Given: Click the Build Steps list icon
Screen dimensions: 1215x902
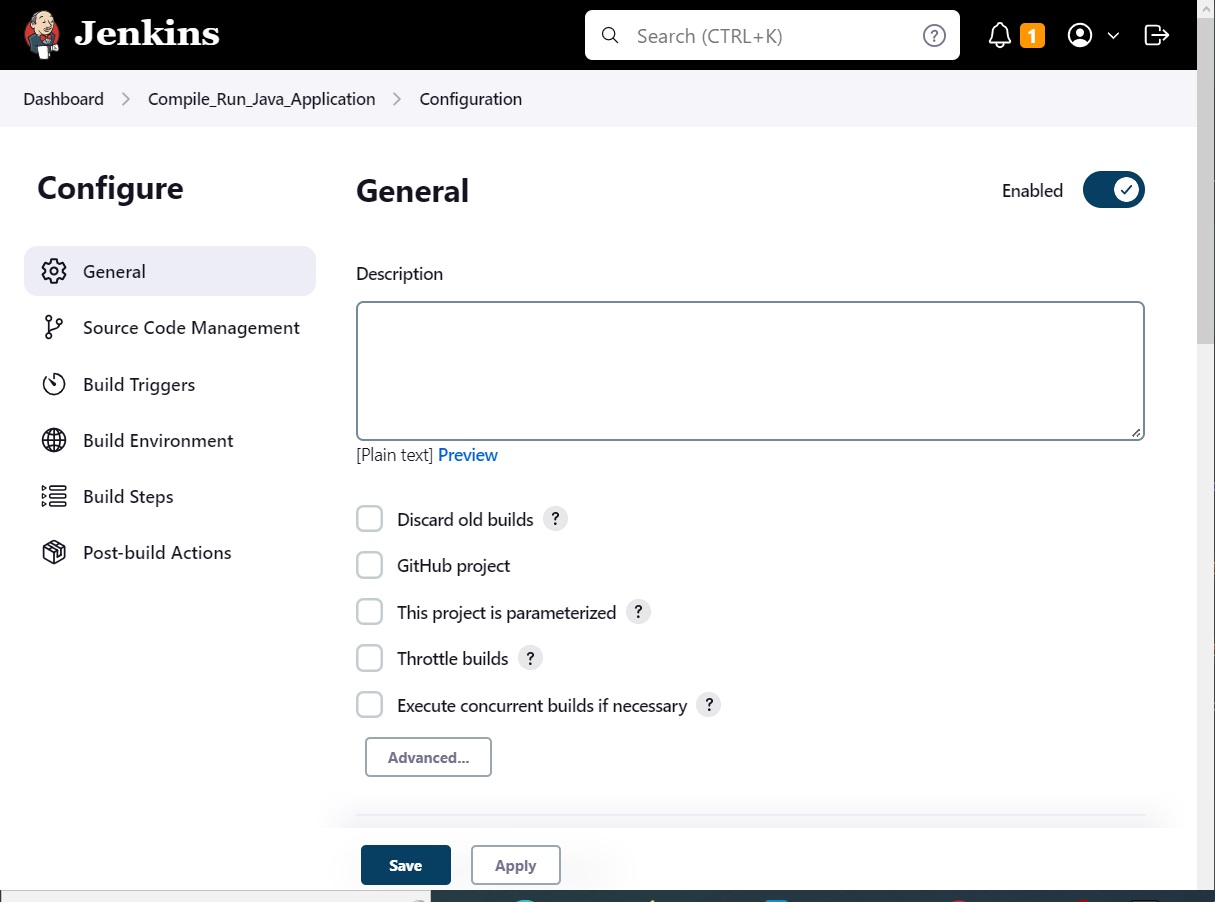Looking at the screenshot, I should tap(54, 496).
